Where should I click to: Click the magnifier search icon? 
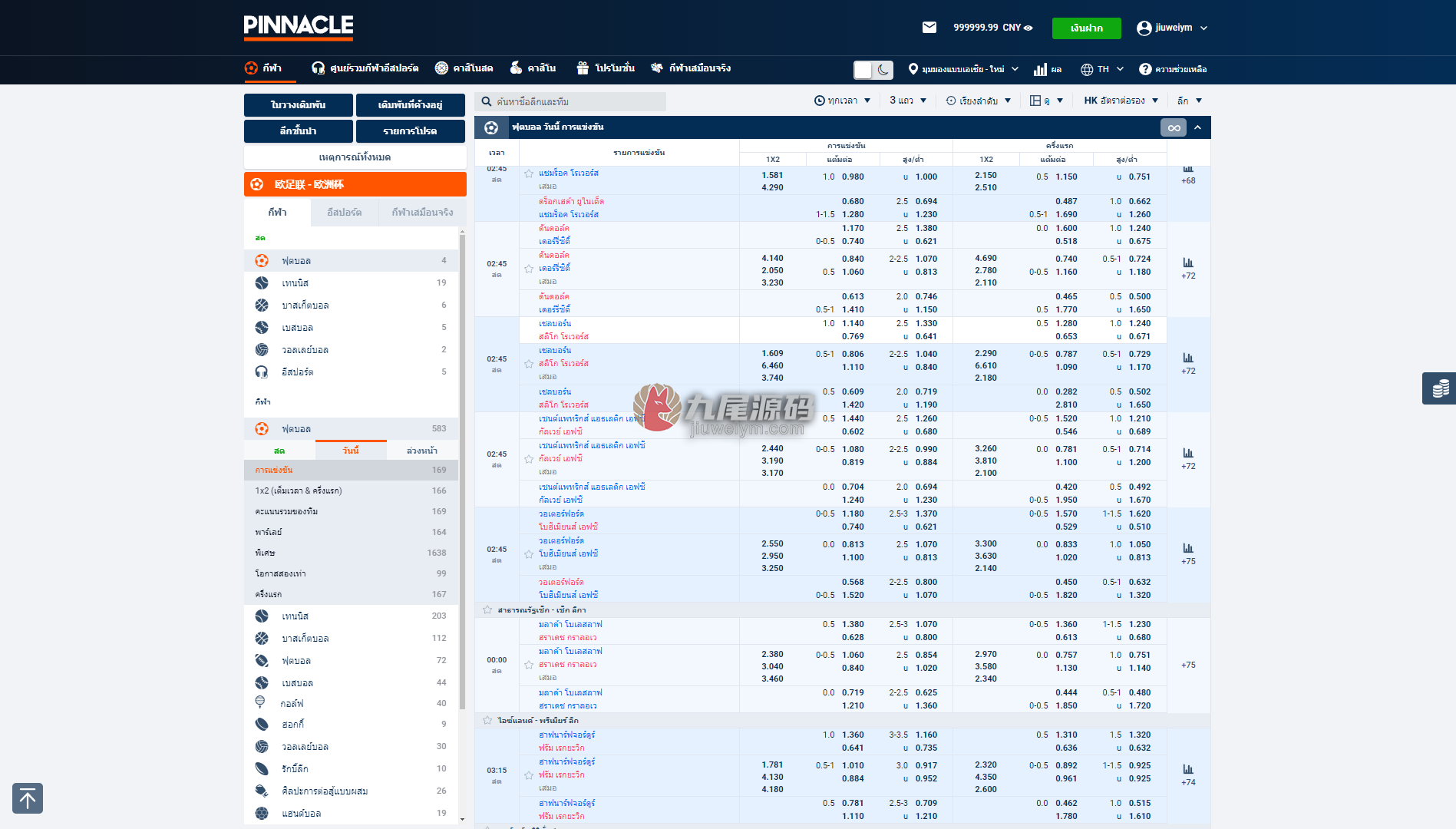click(x=487, y=101)
